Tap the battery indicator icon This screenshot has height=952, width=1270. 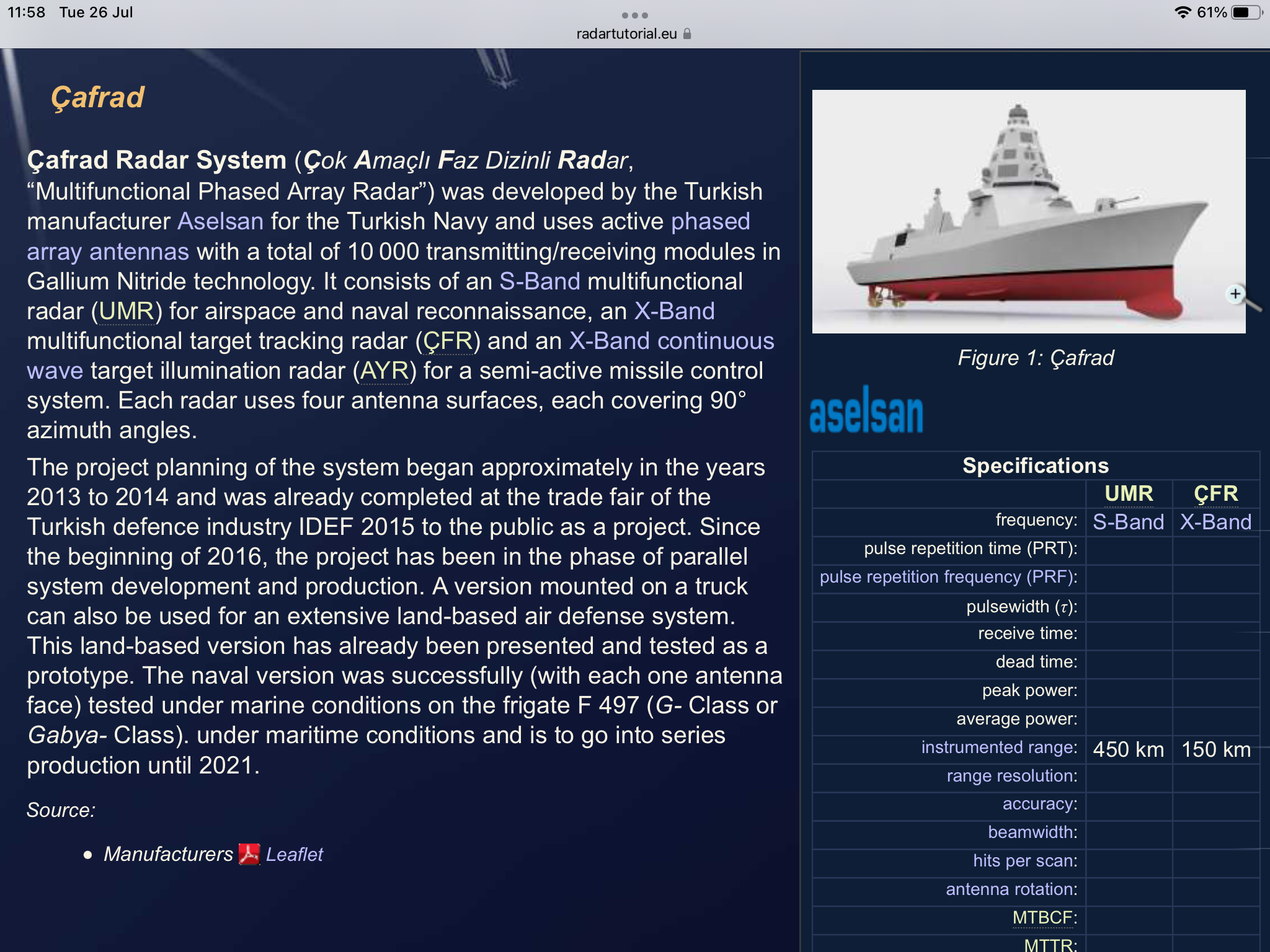point(1246,12)
